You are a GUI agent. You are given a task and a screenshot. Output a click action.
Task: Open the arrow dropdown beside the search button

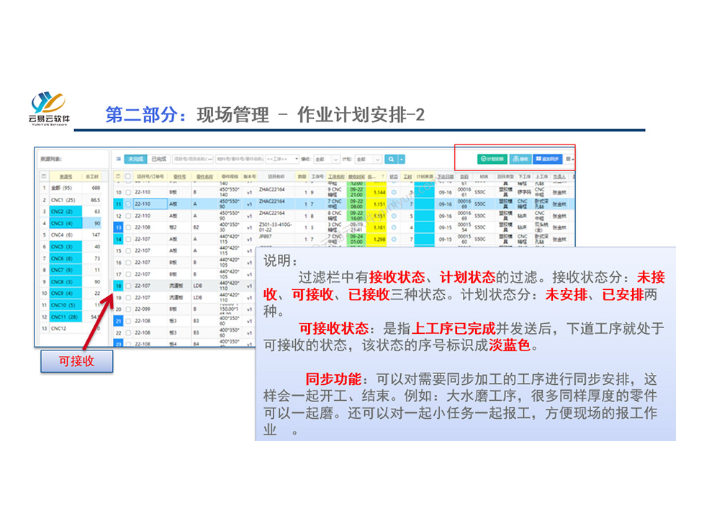[x=401, y=159]
